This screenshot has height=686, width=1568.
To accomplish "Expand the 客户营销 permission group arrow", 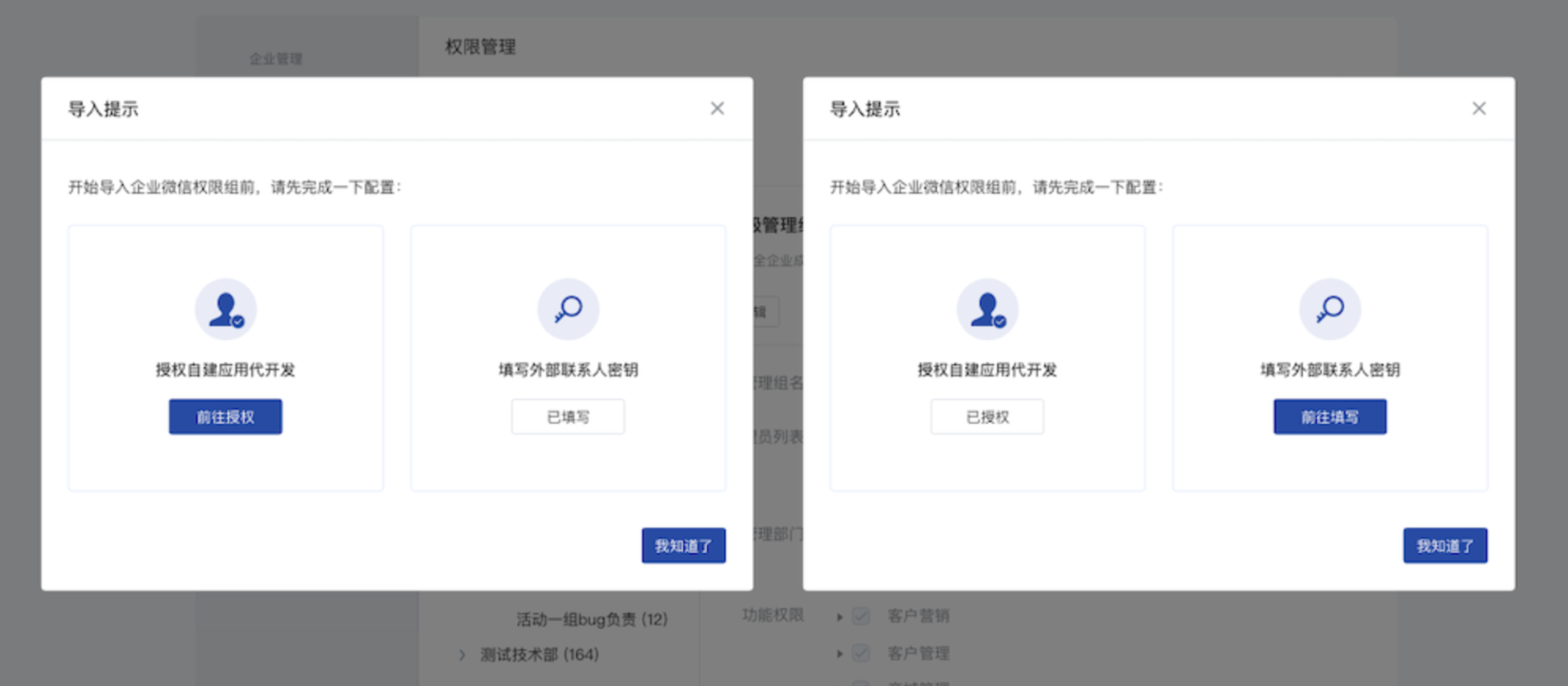I will pyautogui.click(x=839, y=617).
